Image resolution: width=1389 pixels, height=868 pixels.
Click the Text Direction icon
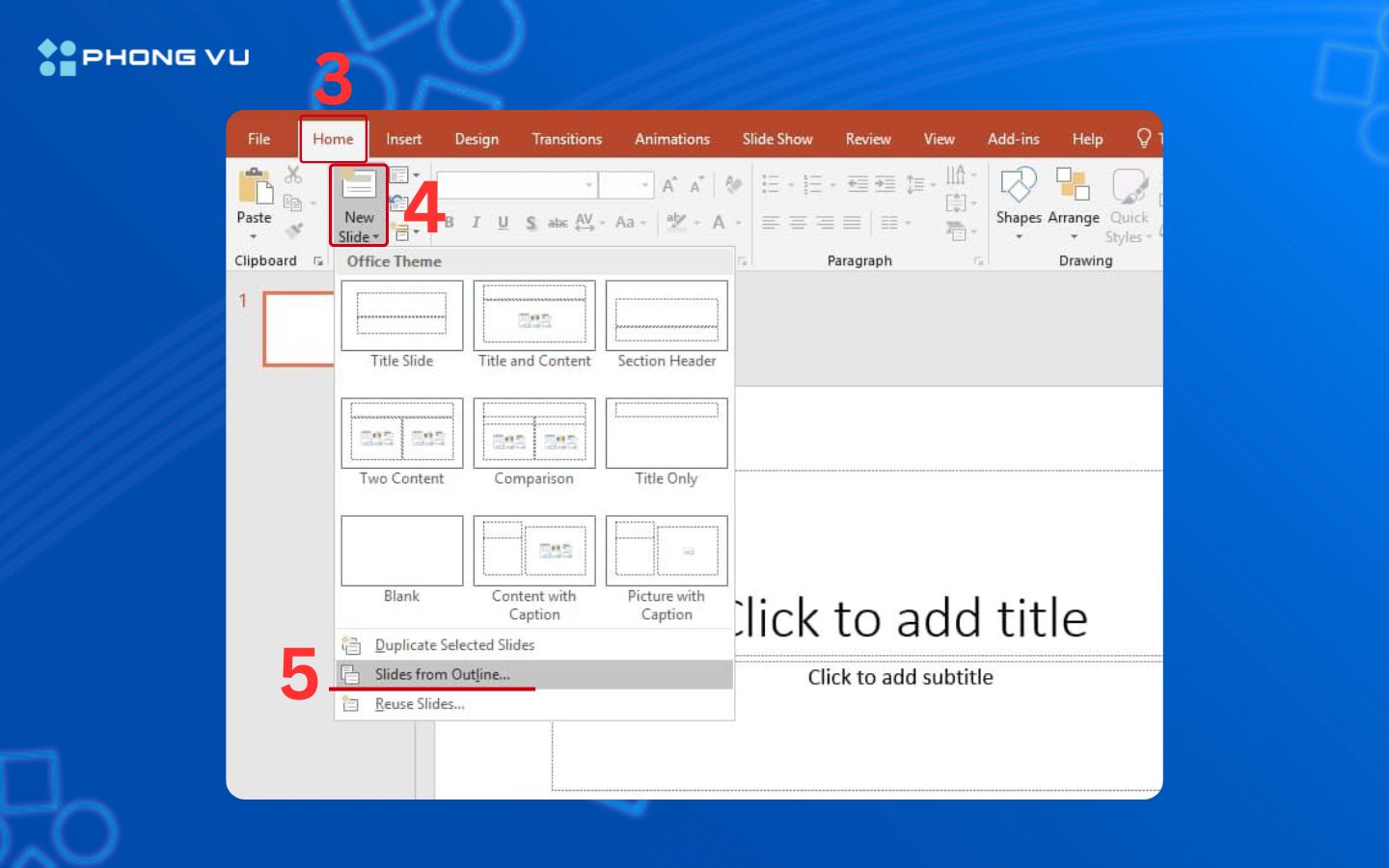[955, 175]
